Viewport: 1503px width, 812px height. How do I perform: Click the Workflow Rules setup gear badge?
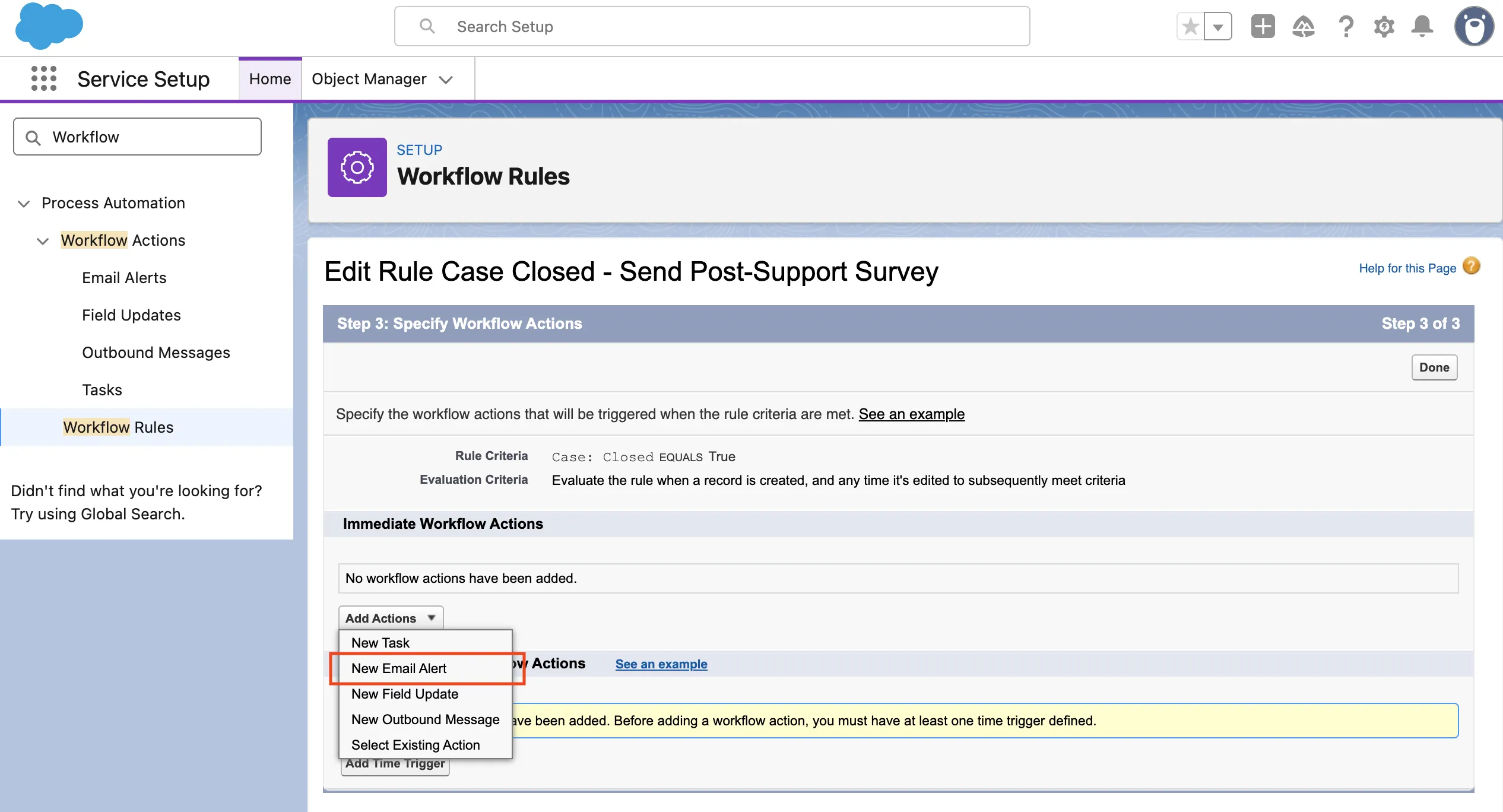(357, 167)
